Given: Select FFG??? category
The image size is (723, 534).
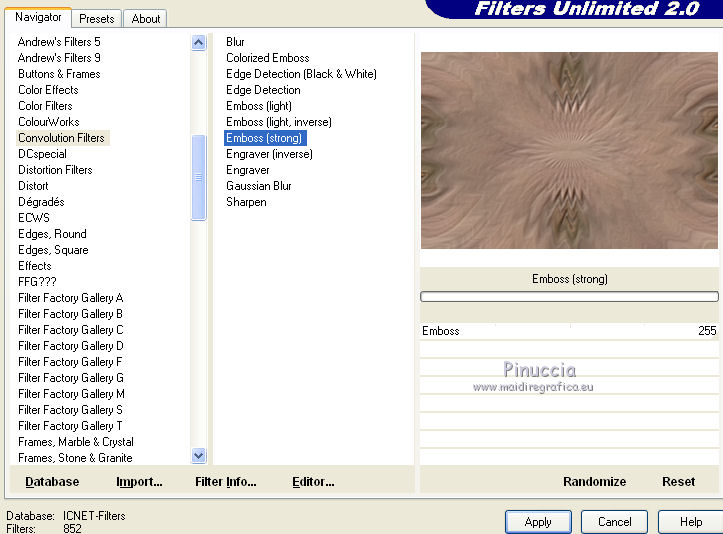Looking at the screenshot, I should (x=37, y=282).
